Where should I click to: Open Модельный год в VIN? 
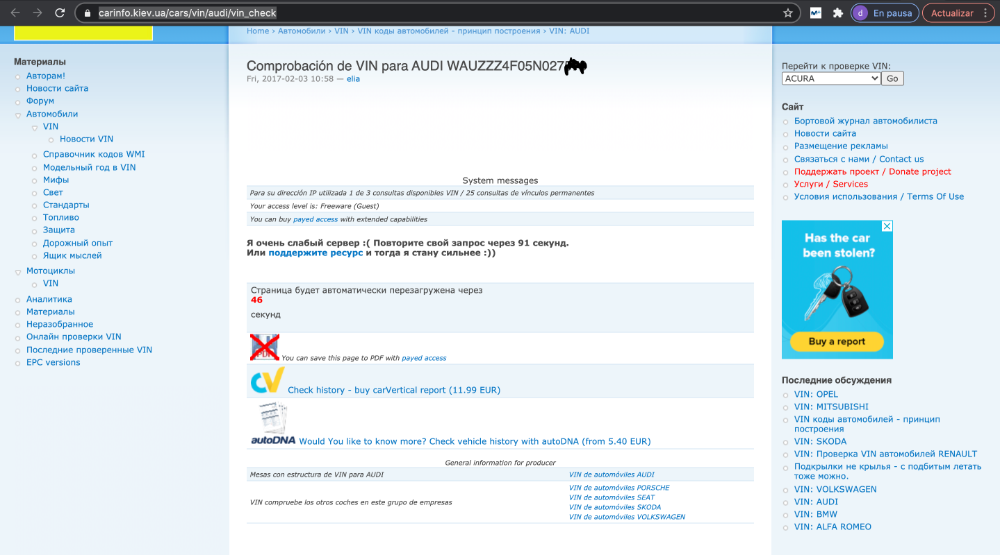(89, 167)
